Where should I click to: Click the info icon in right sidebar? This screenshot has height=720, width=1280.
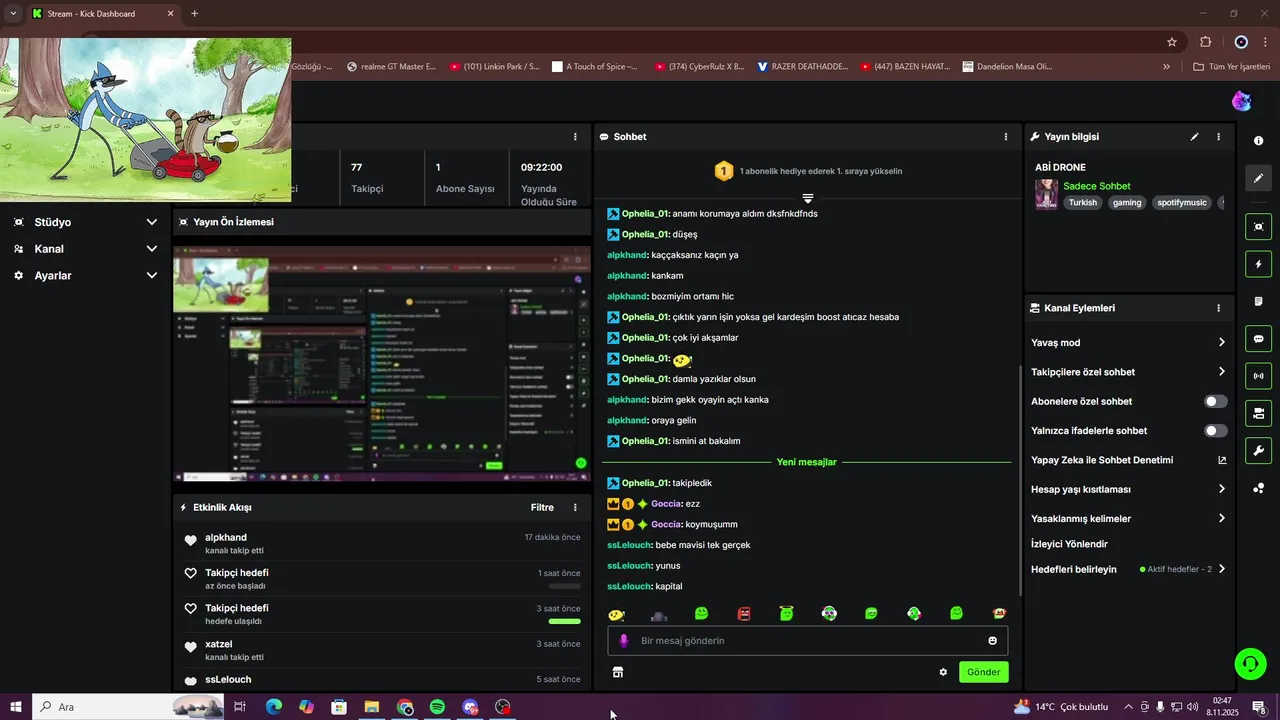pos(1258,141)
